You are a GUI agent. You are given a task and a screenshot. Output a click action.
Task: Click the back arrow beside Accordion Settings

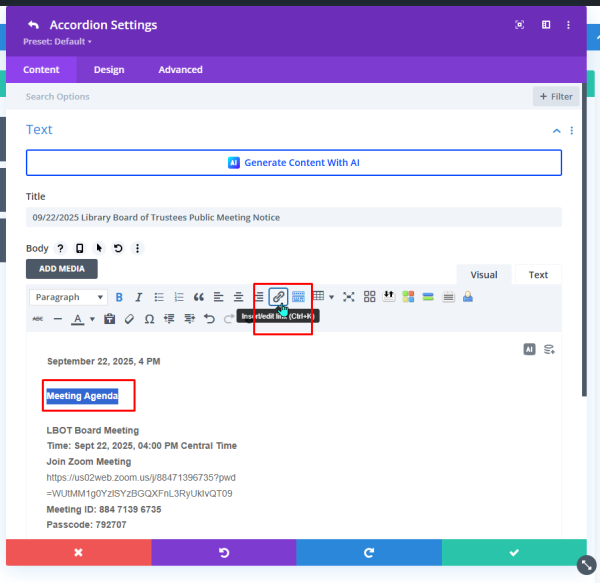34,25
